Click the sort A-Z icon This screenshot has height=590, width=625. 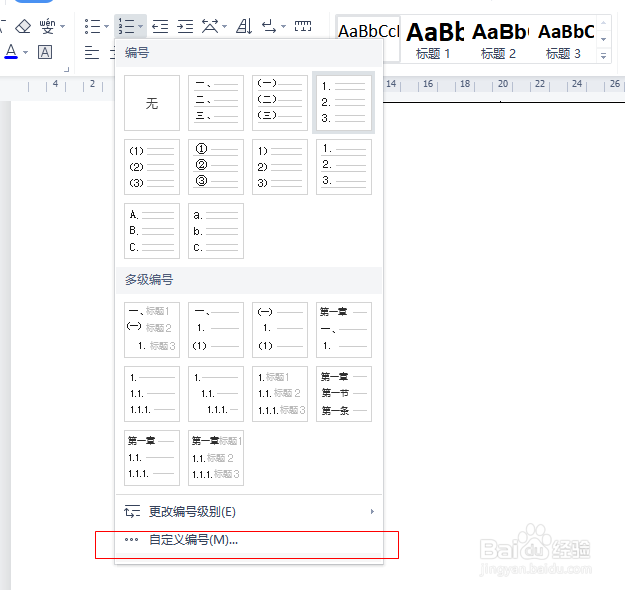244,27
